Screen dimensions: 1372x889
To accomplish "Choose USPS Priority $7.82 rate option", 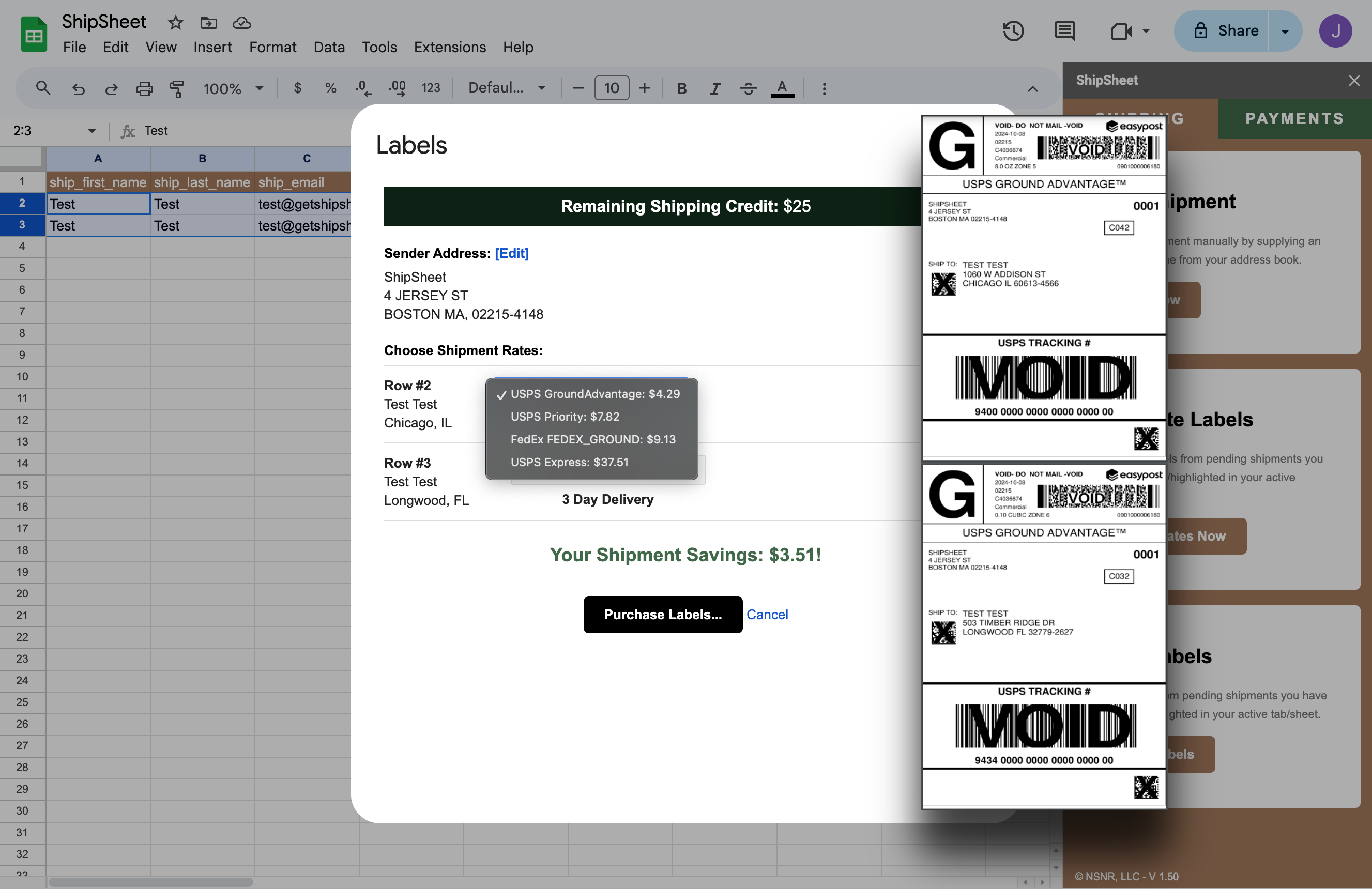I will [565, 417].
